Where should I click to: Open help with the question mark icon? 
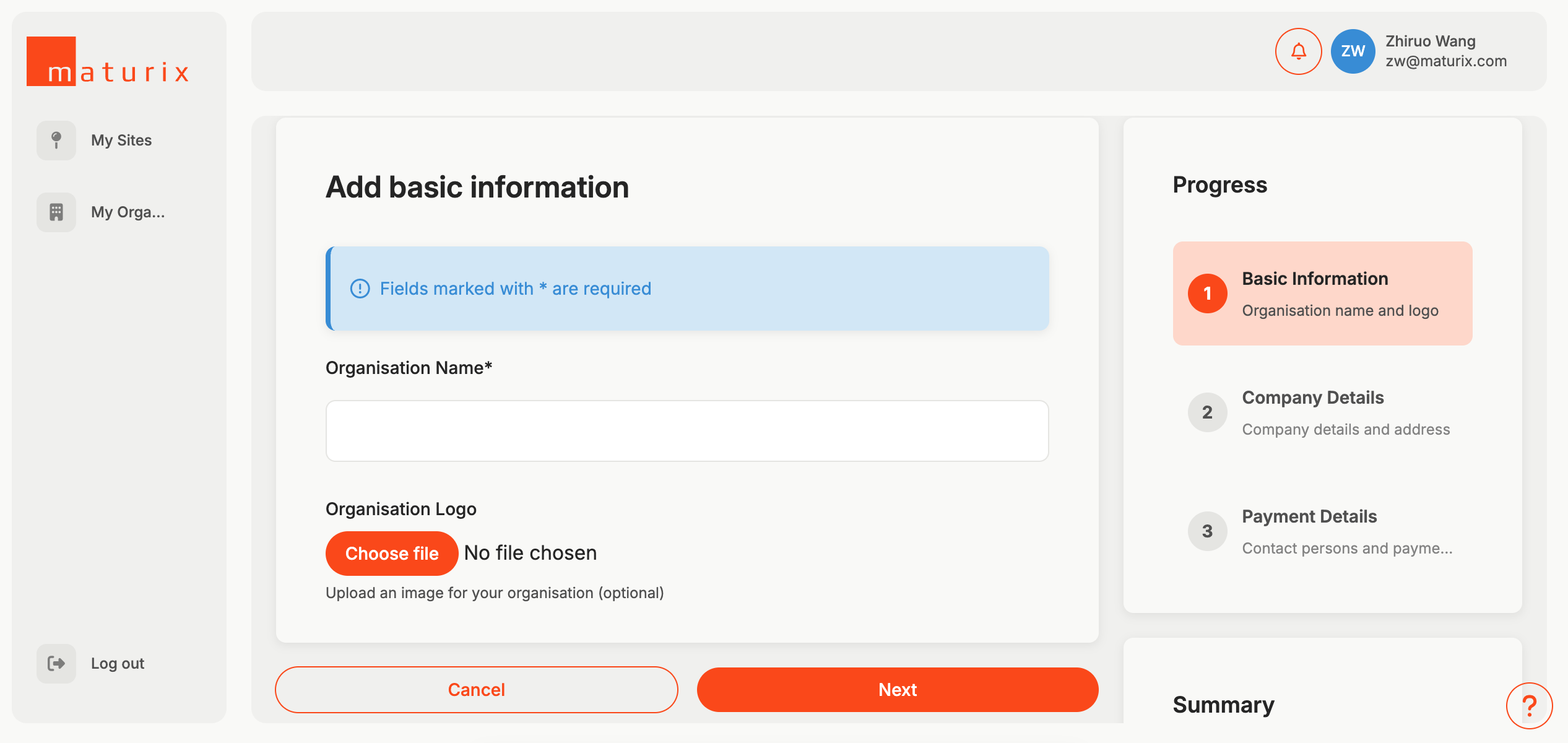[1529, 705]
